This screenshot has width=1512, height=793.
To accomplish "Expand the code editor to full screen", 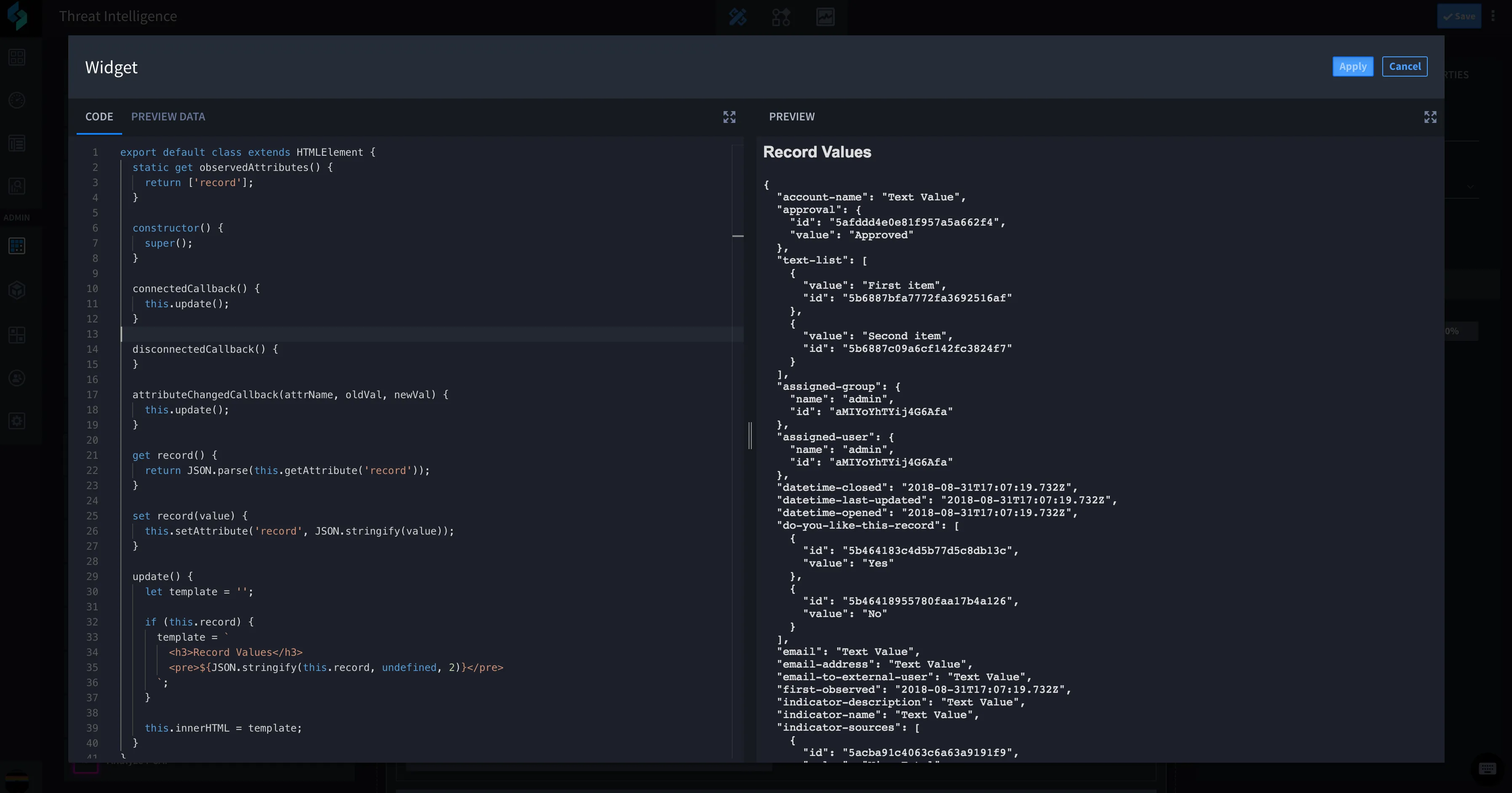I will pyautogui.click(x=729, y=117).
